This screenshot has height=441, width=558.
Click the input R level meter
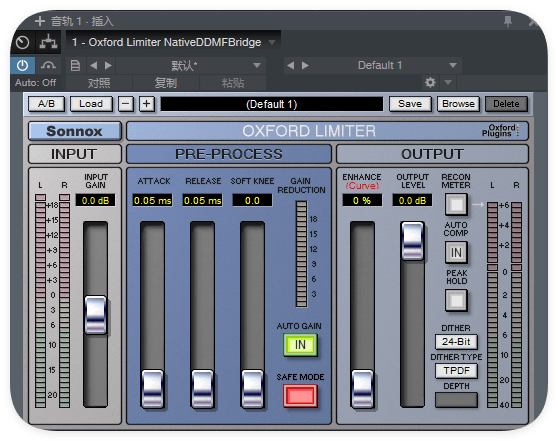(x=64, y=301)
